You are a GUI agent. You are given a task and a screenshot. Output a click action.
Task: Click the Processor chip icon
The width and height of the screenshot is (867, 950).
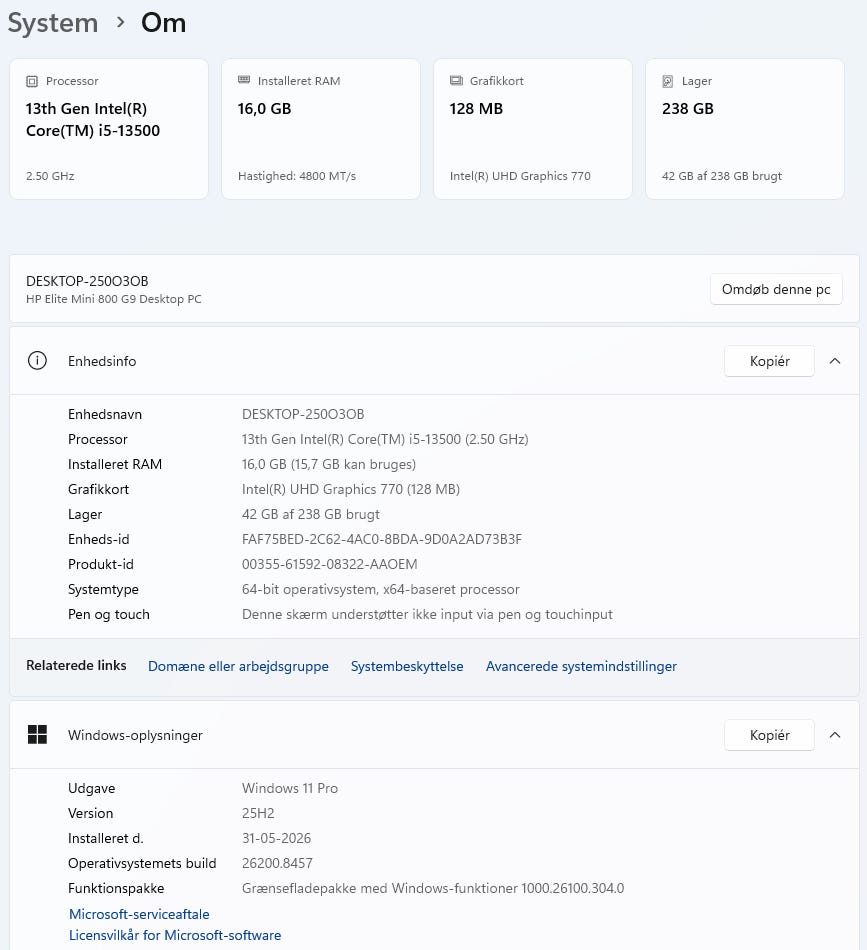(x=32, y=81)
